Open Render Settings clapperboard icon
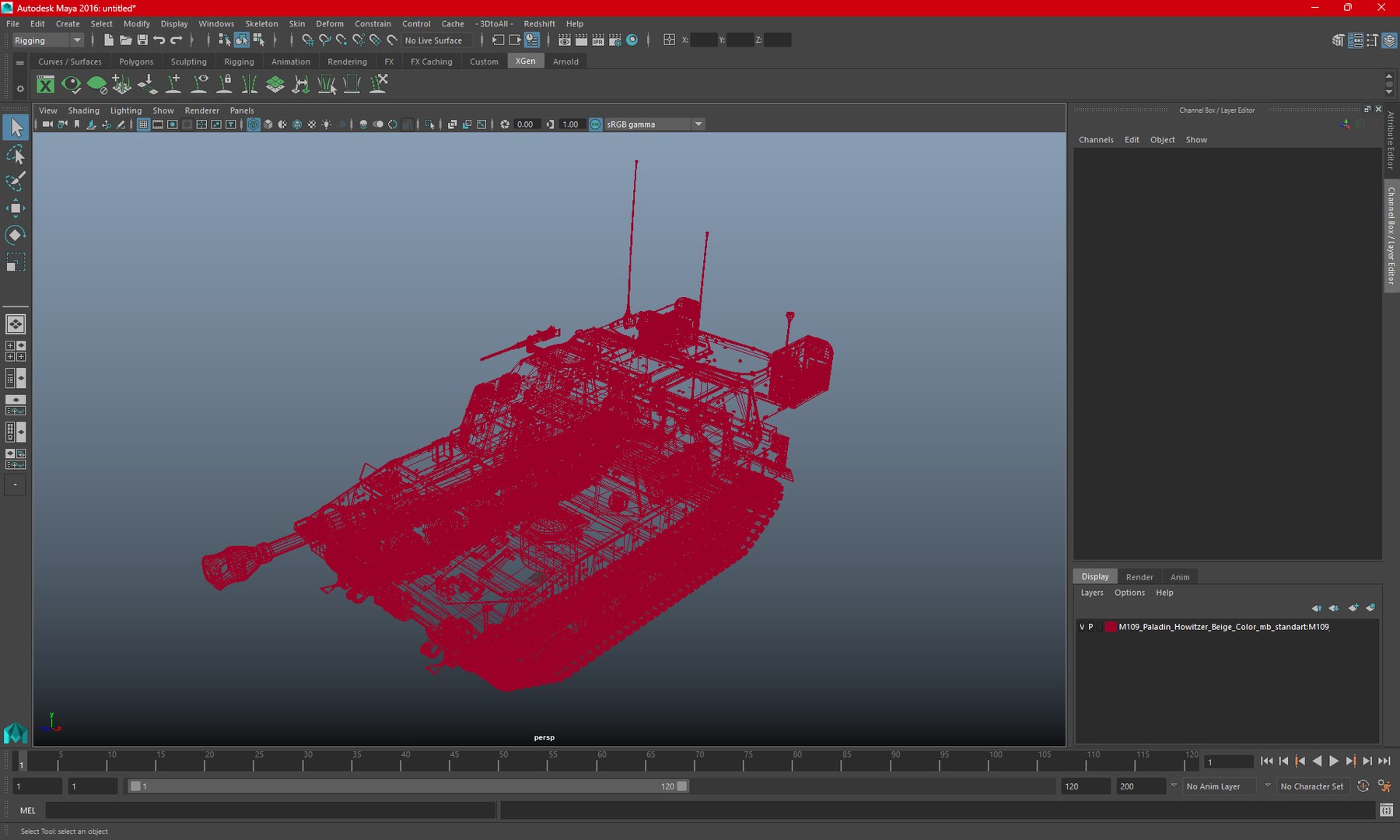 coord(615,40)
